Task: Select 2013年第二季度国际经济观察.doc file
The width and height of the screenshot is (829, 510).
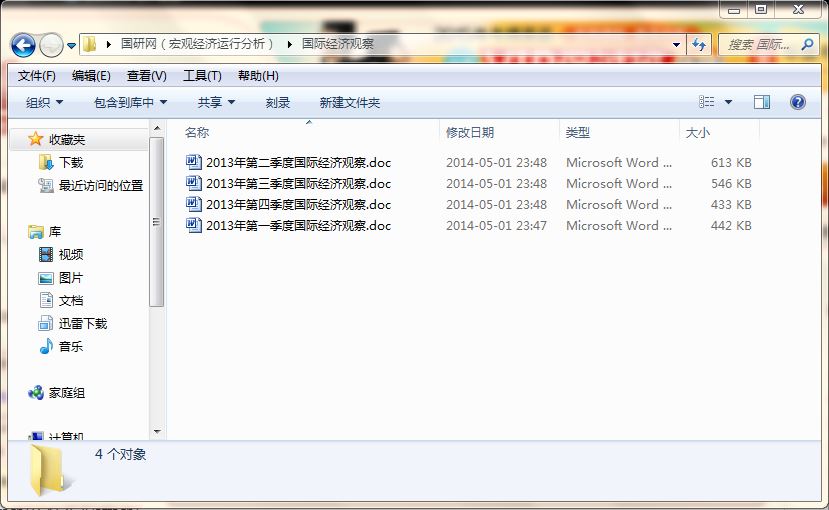Action: click(298, 163)
